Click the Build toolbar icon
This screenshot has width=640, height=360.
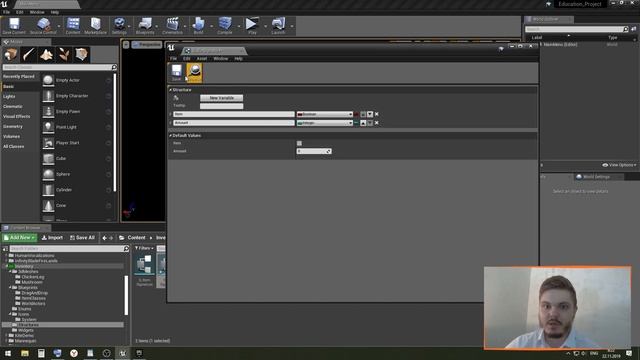tap(198, 26)
